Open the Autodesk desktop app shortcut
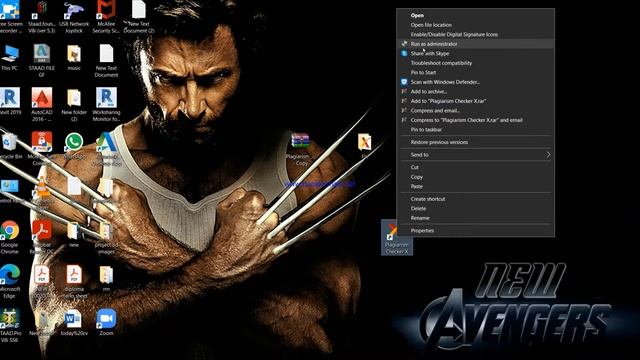Image resolution: width=640 pixels, height=360 pixels. [x=106, y=149]
